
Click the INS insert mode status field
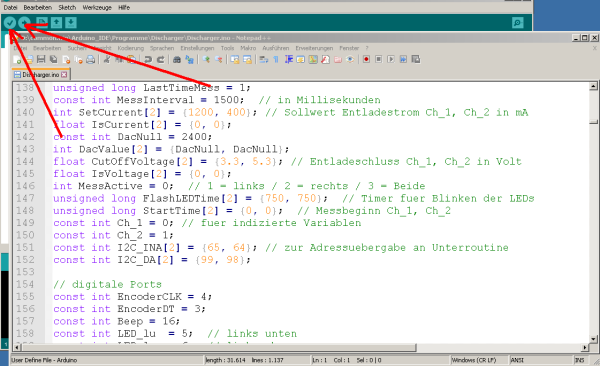coord(582,360)
